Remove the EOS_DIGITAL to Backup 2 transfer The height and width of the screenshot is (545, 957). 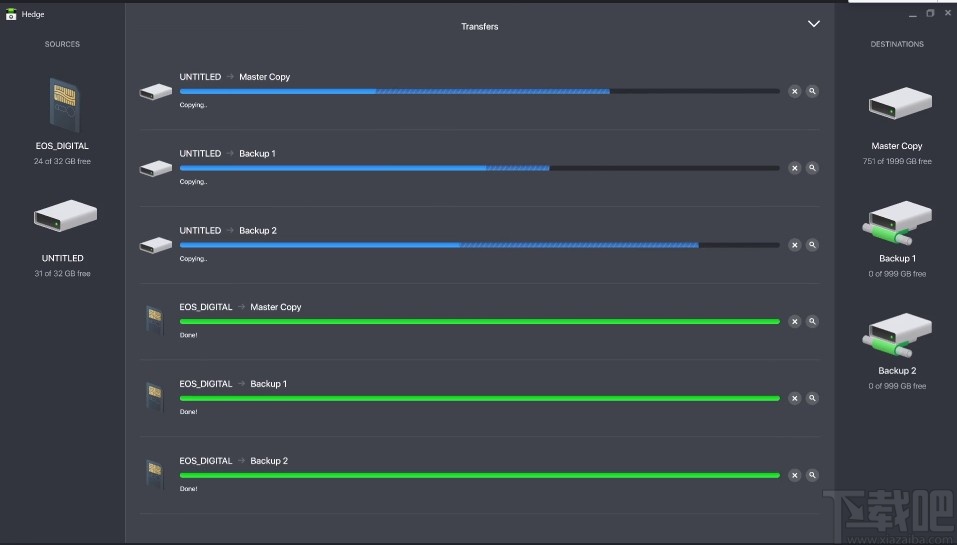[x=795, y=476]
